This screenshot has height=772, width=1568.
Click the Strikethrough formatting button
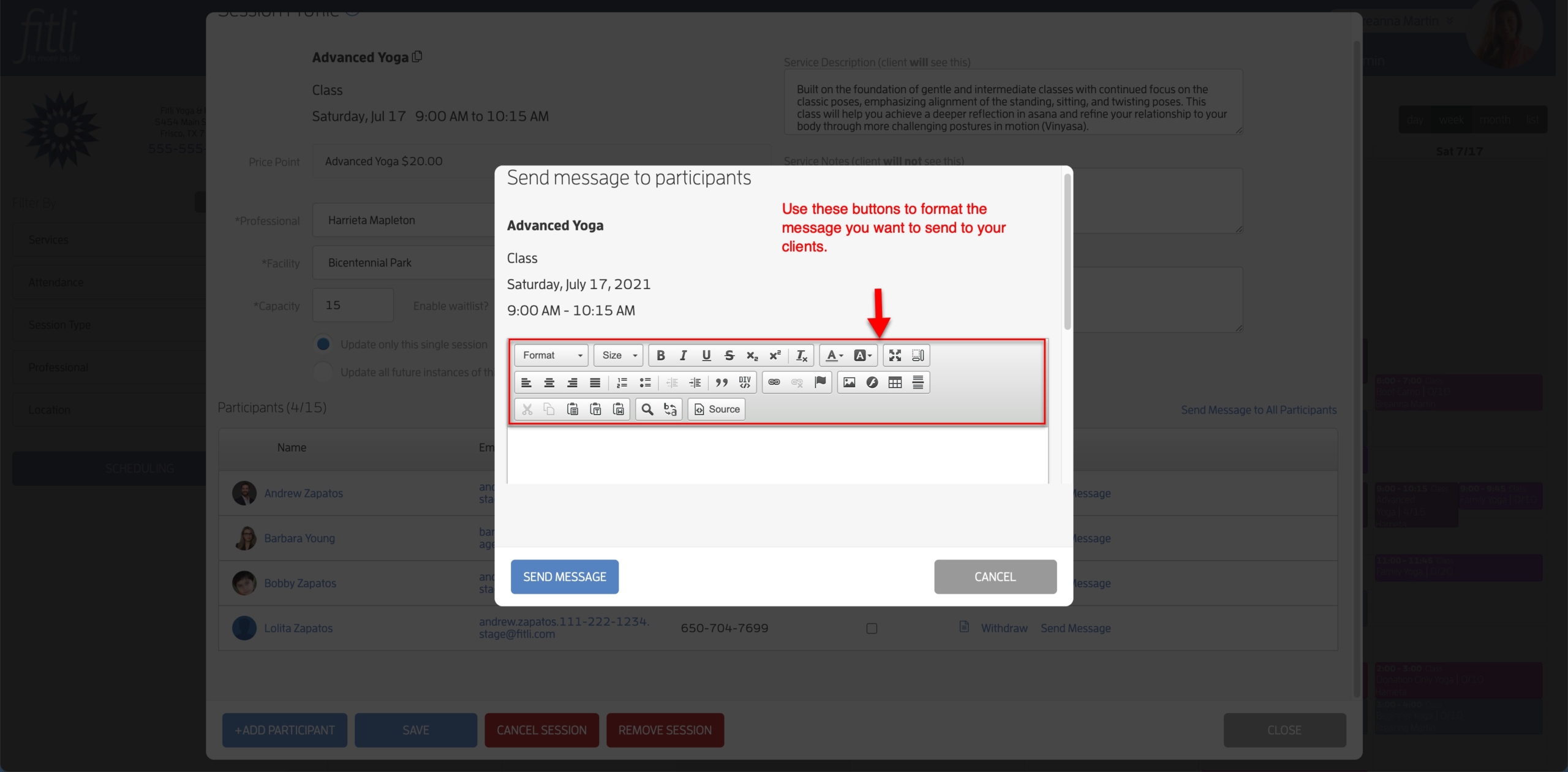[731, 355]
